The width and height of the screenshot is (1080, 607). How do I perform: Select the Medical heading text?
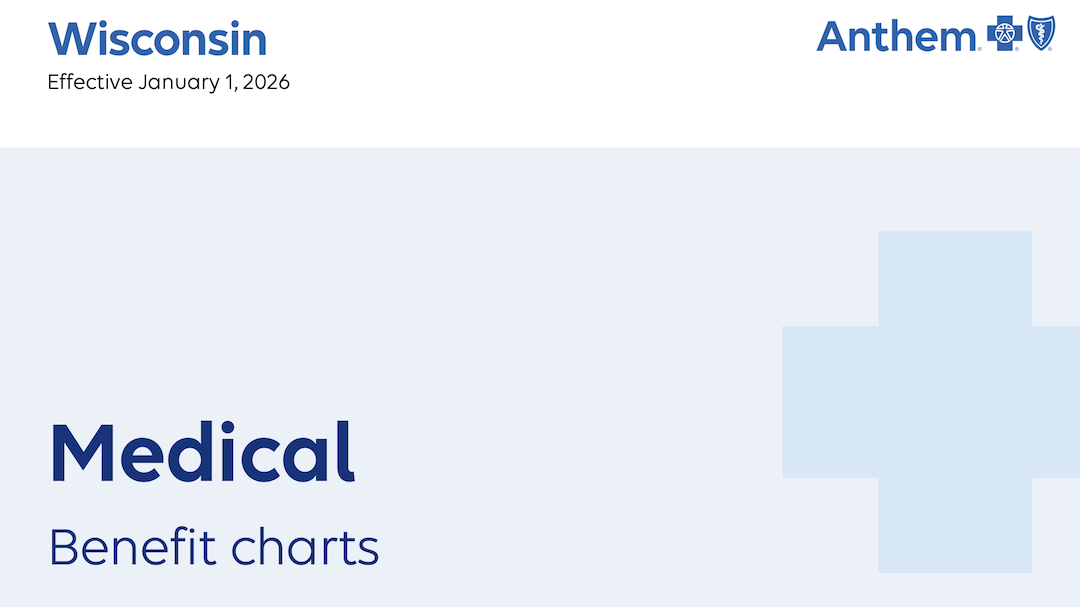point(202,452)
